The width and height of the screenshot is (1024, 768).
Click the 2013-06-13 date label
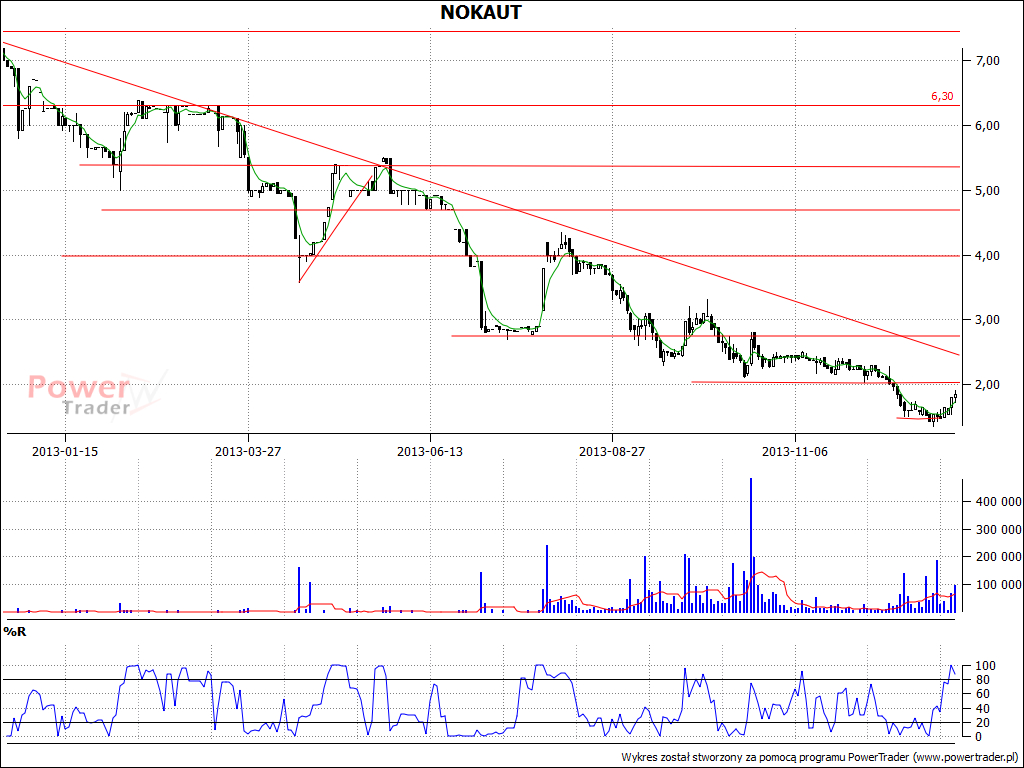[430, 451]
